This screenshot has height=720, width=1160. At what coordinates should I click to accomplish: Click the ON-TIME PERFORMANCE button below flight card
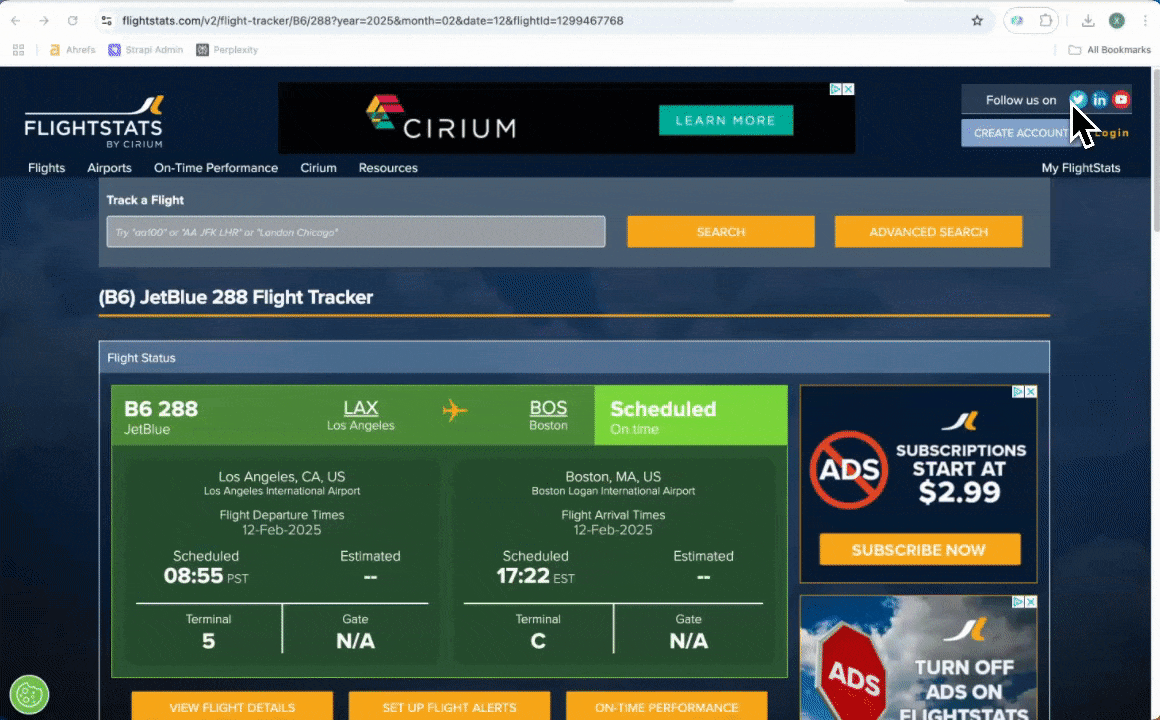(667, 707)
